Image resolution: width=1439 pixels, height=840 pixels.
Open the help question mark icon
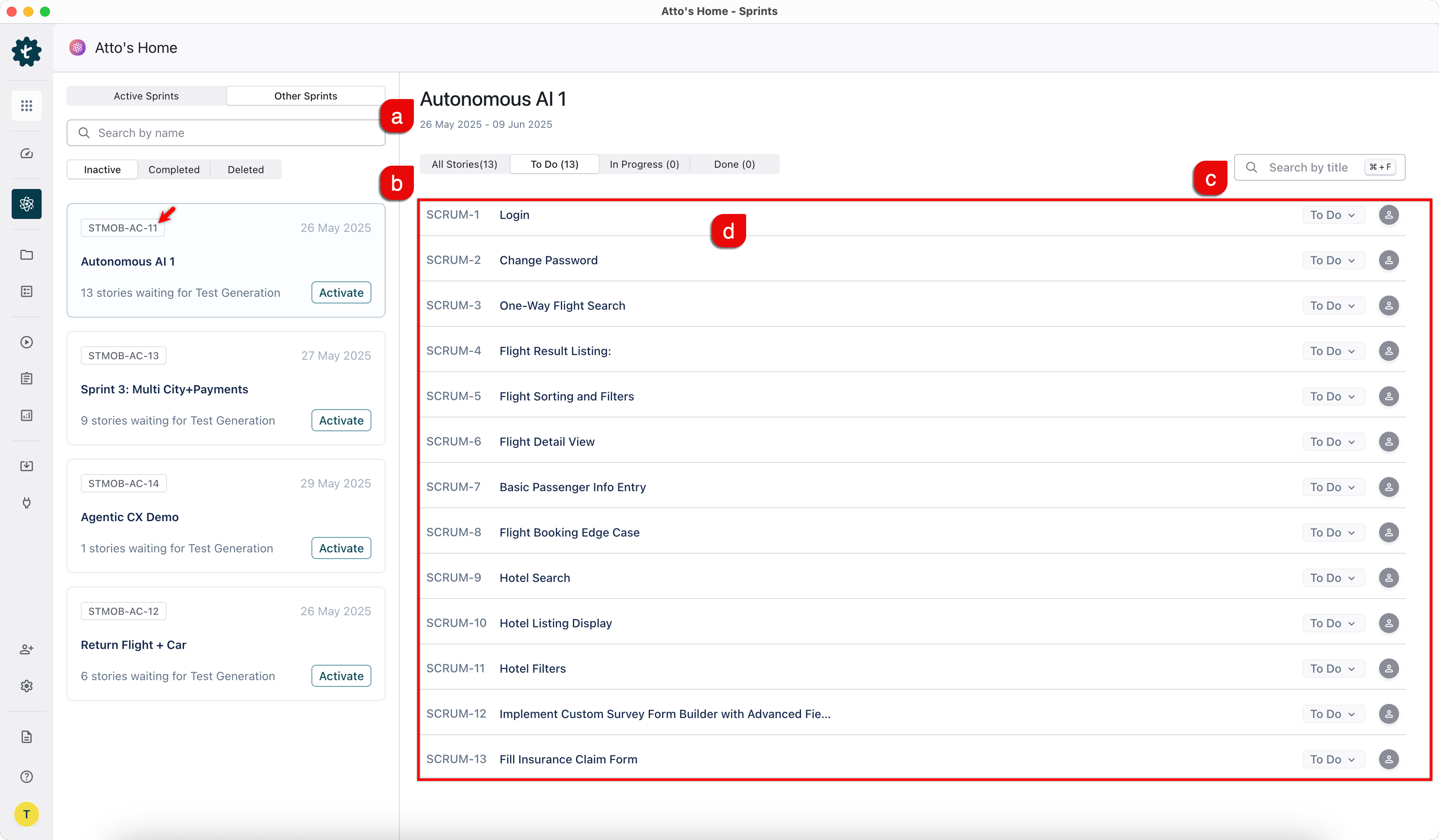point(26,777)
